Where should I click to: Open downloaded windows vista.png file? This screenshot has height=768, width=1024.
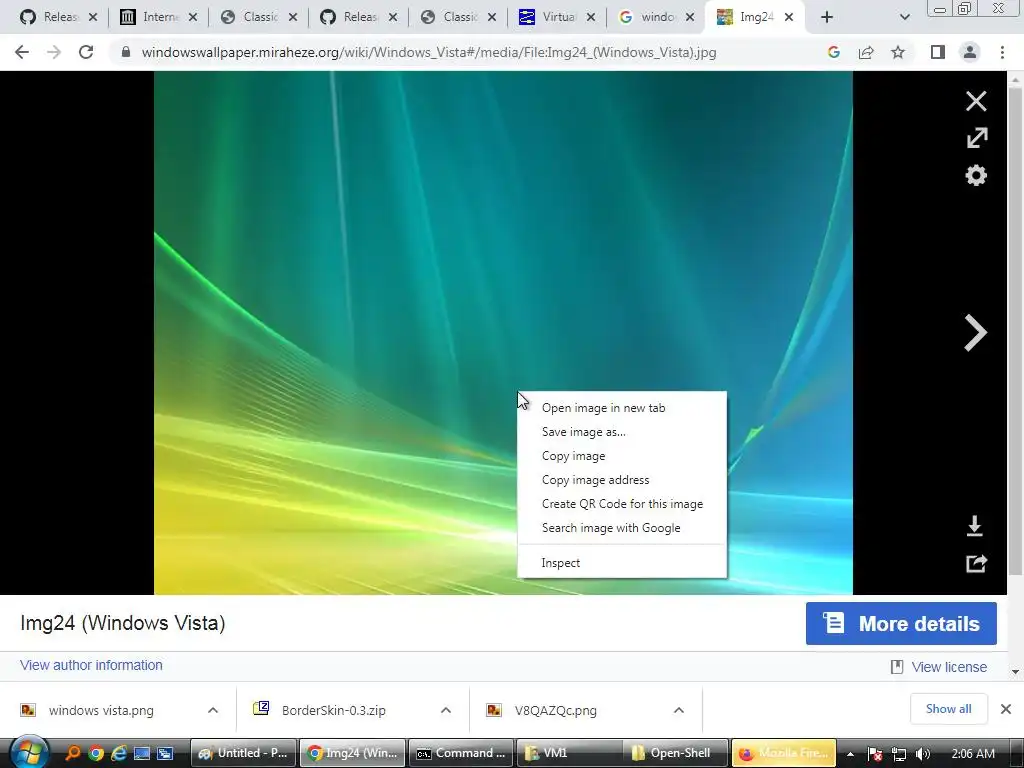tap(101, 711)
